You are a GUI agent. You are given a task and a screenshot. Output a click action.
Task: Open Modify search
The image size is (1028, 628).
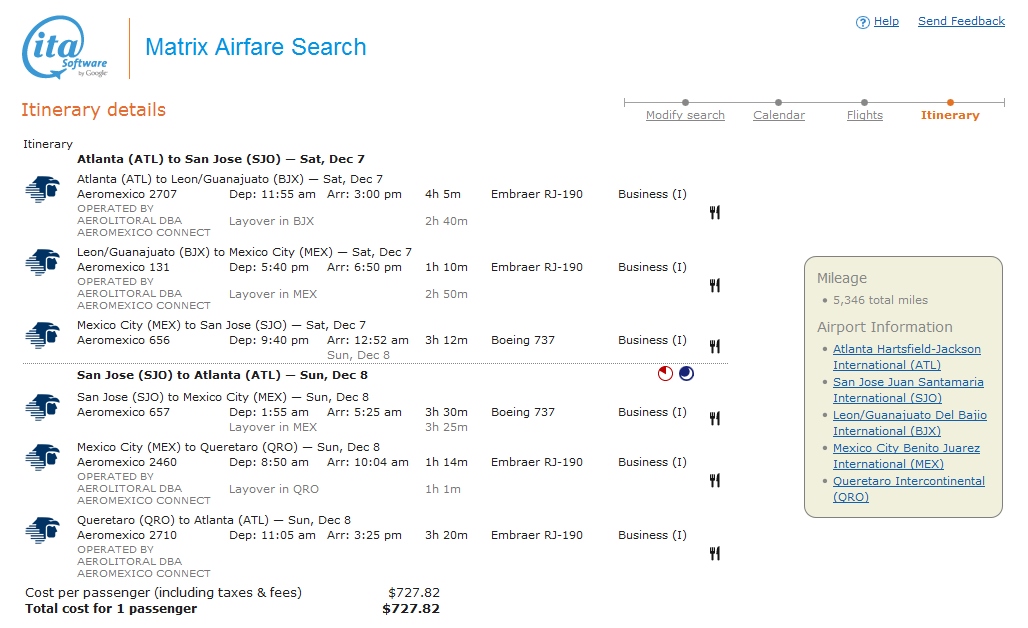685,115
